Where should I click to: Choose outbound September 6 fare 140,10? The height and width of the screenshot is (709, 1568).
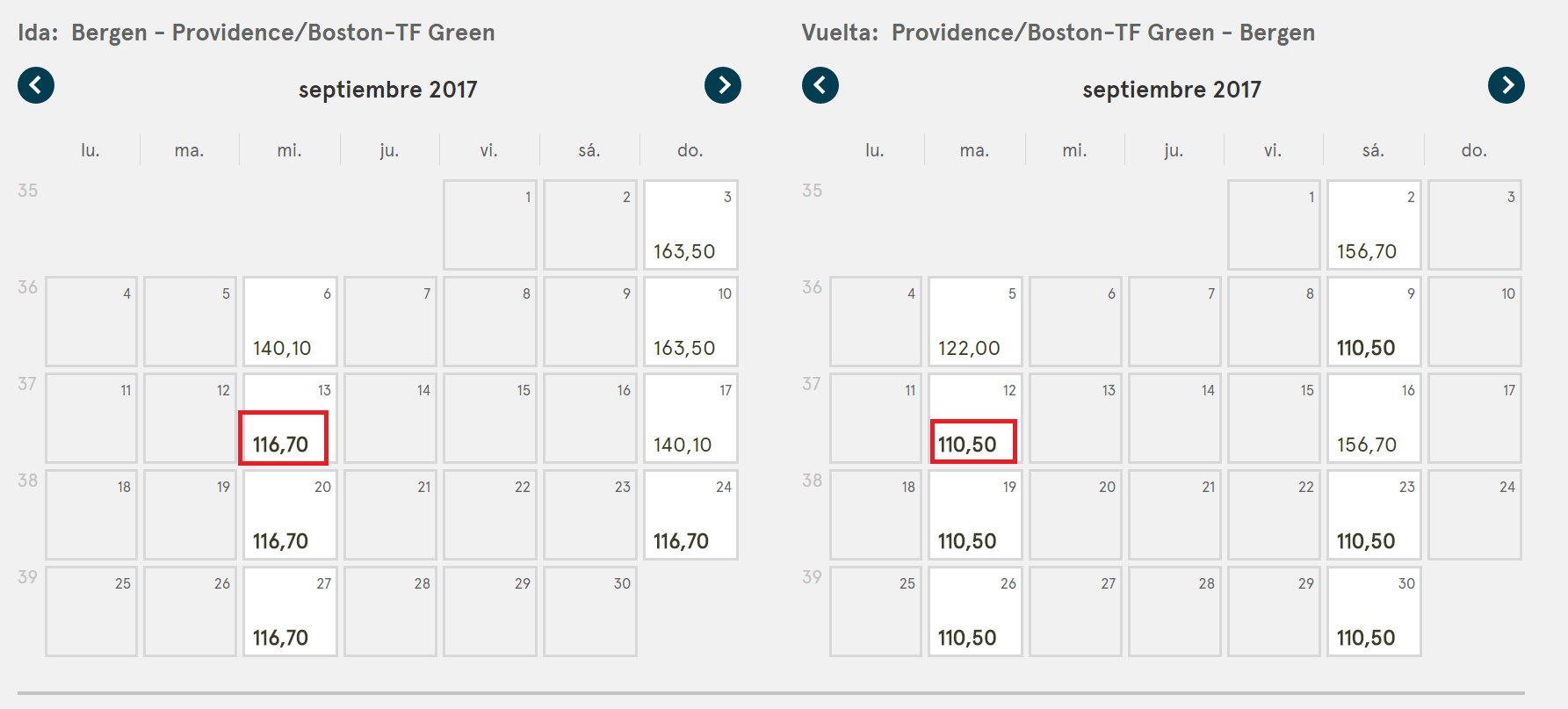[290, 322]
